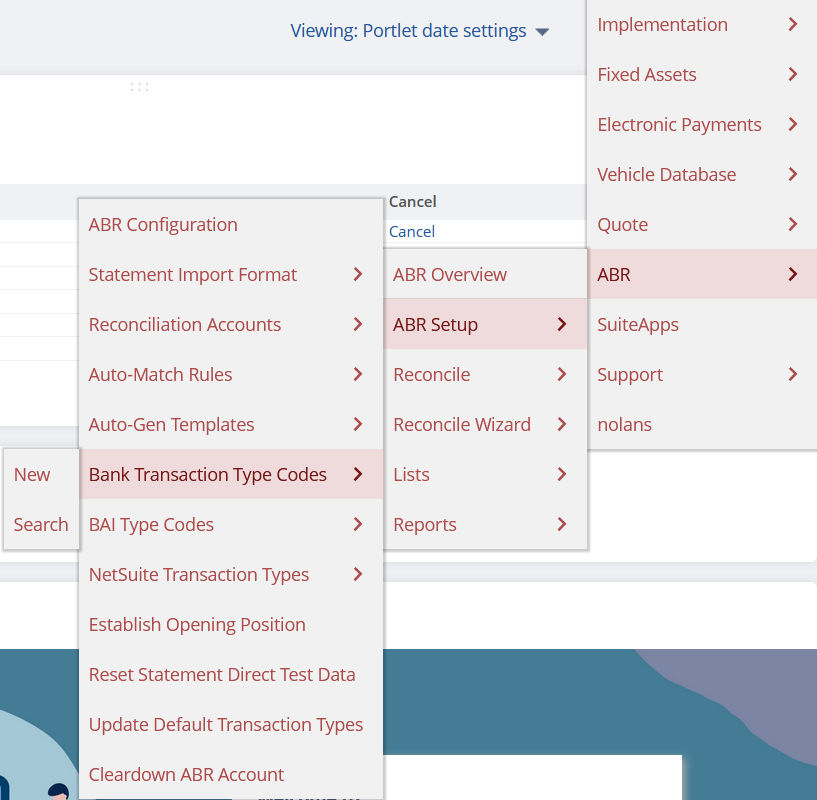Expand BAI Type Codes submenu
The height and width of the screenshot is (800, 817).
pyautogui.click(x=152, y=525)
